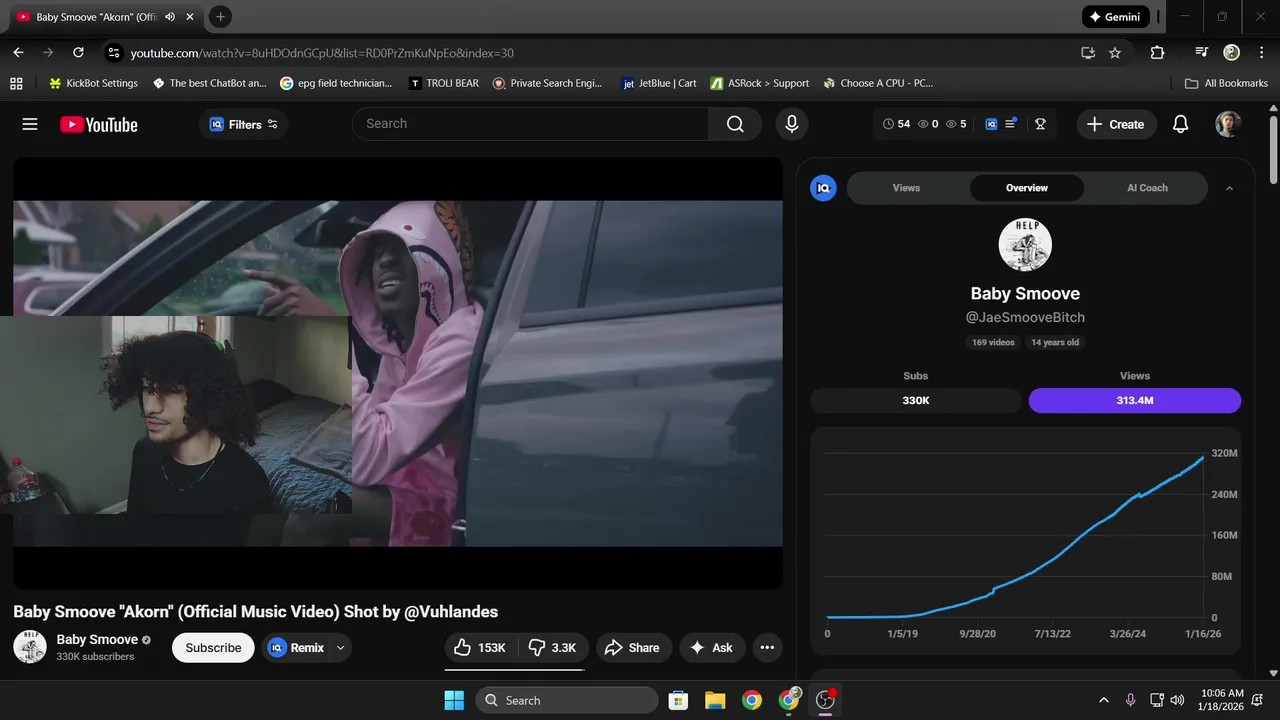Click the vidIQ Remix button
This screenshot has height=720, width=1280.
pos(296,647)
